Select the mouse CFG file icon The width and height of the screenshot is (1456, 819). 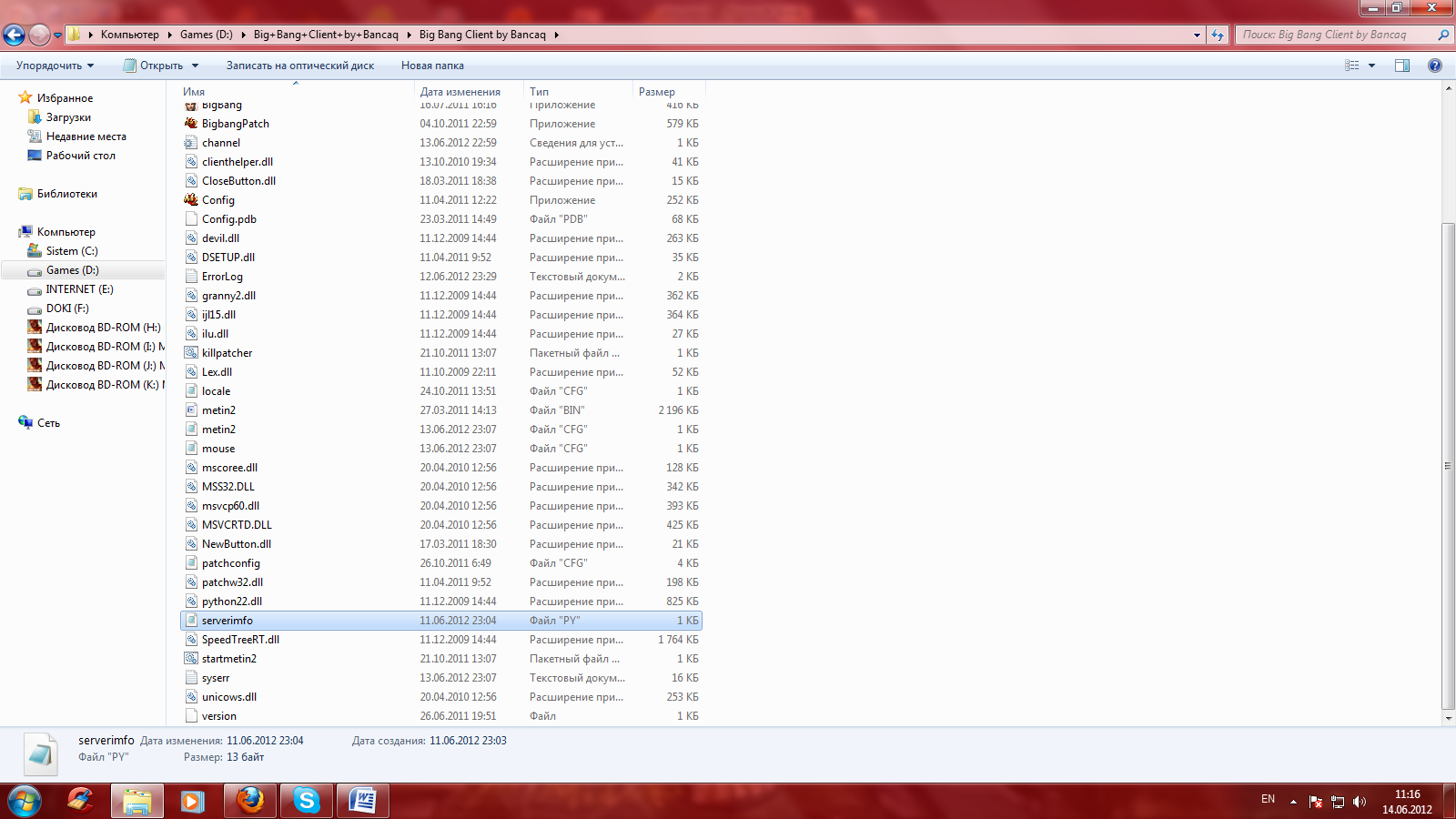tap(191, 449)
